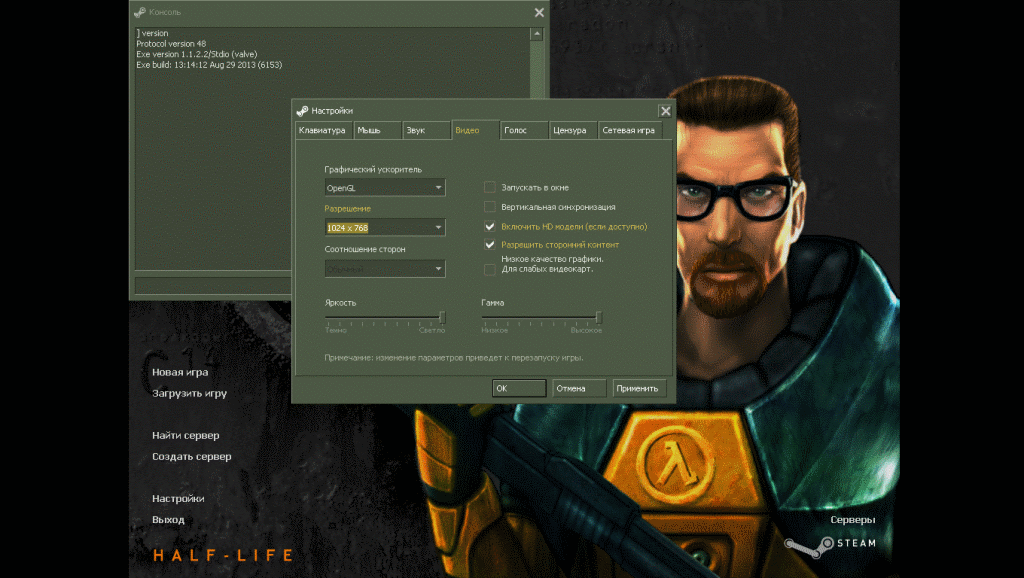Click the OK button in settings
1024x578 pixels.
coord(519,388)
